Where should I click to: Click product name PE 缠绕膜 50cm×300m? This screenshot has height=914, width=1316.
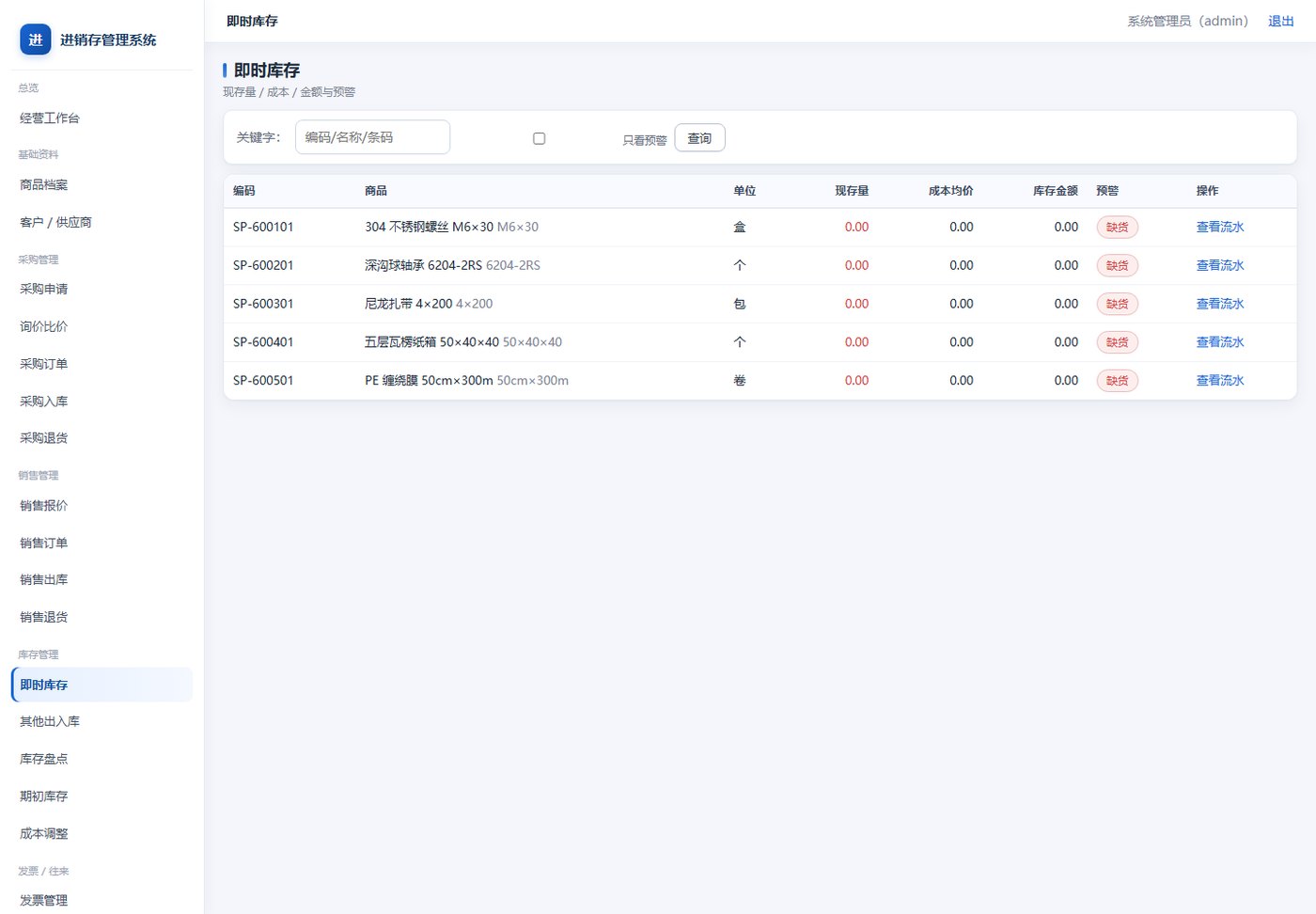(429, 381)
